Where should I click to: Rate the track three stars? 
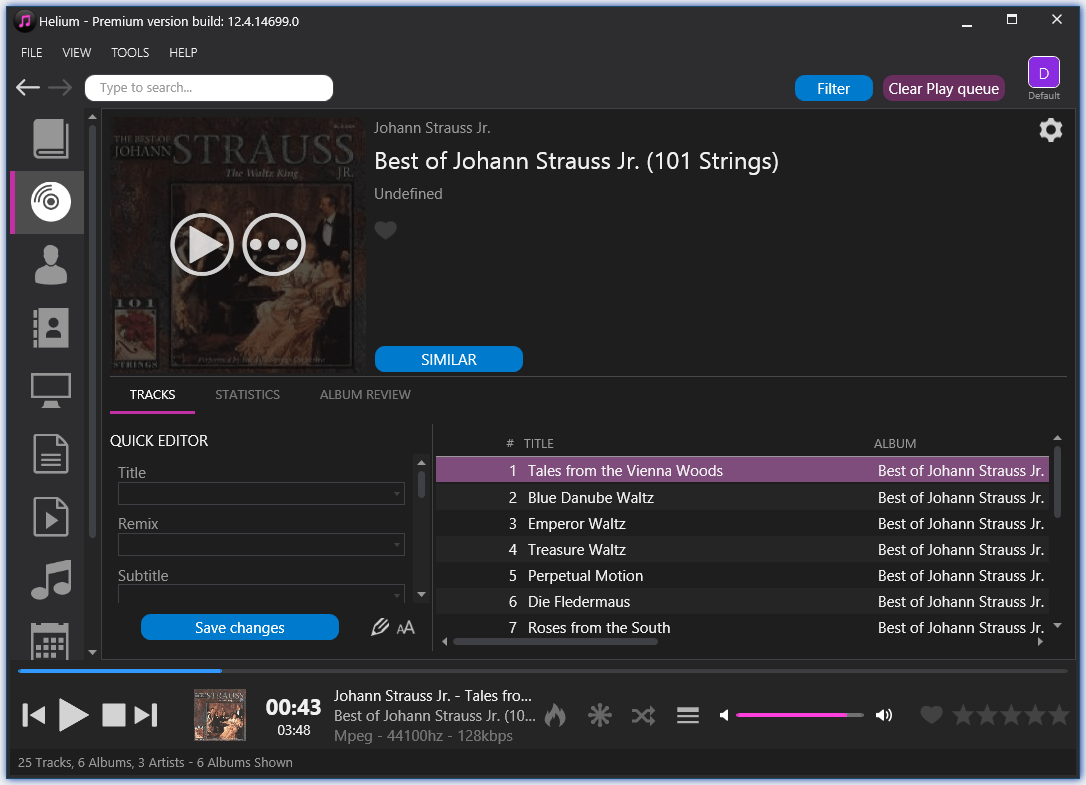click(1011, 714)
